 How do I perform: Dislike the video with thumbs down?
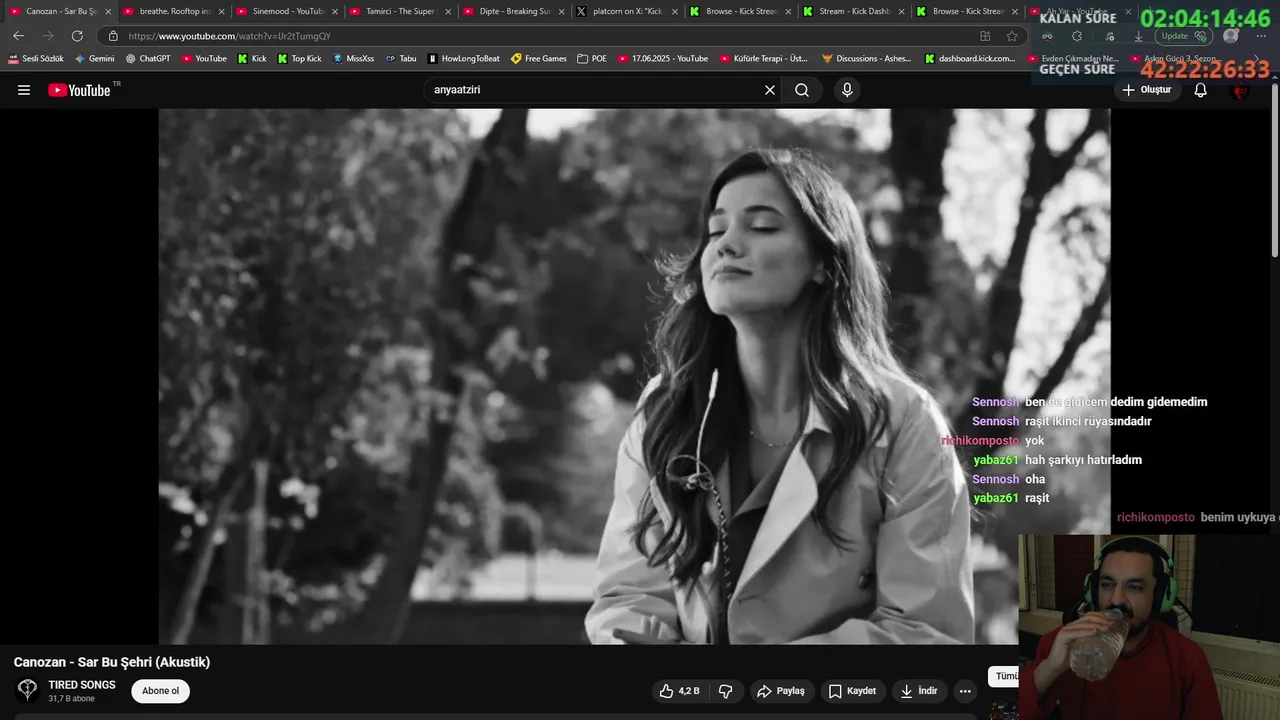[726, 691]
